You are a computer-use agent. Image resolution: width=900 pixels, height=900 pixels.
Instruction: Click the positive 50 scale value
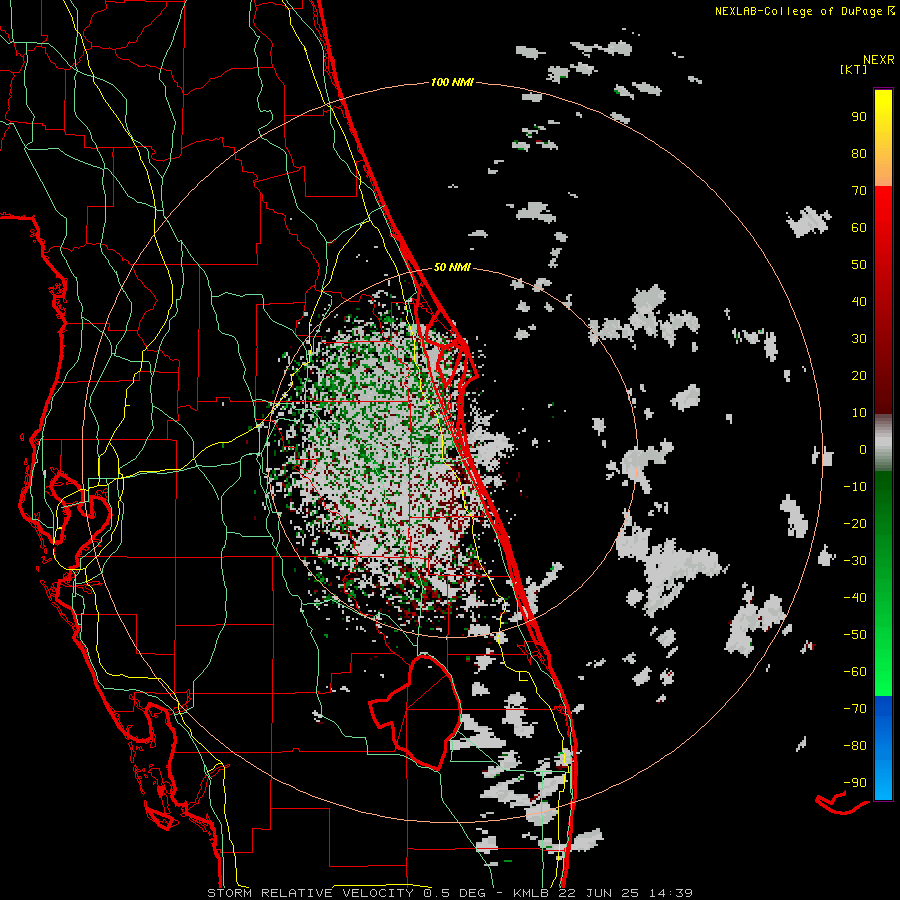859,265
